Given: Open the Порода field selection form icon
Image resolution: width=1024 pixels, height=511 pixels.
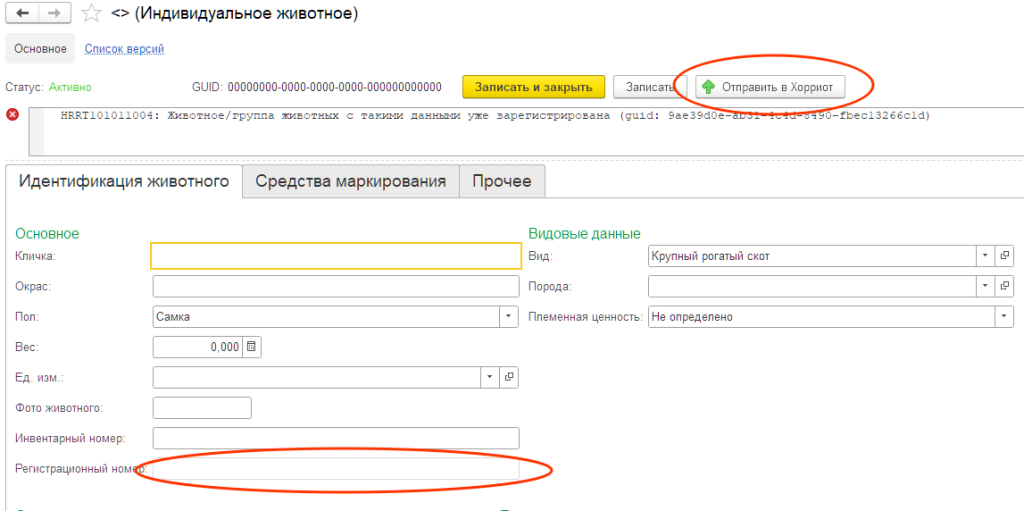Looking at the screenshot, I should [x=1005, y=287].
